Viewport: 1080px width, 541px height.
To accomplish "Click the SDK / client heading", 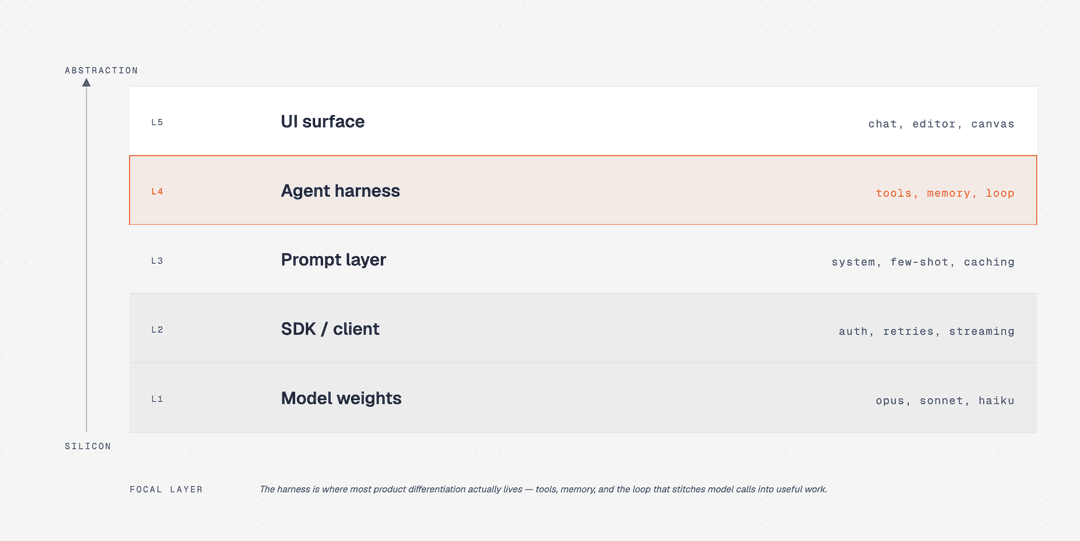I will point(330,329).
